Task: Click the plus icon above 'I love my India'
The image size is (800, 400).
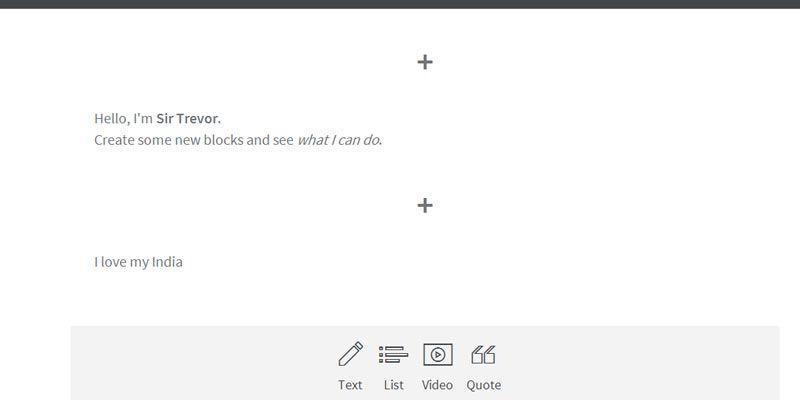Action: 425,205
